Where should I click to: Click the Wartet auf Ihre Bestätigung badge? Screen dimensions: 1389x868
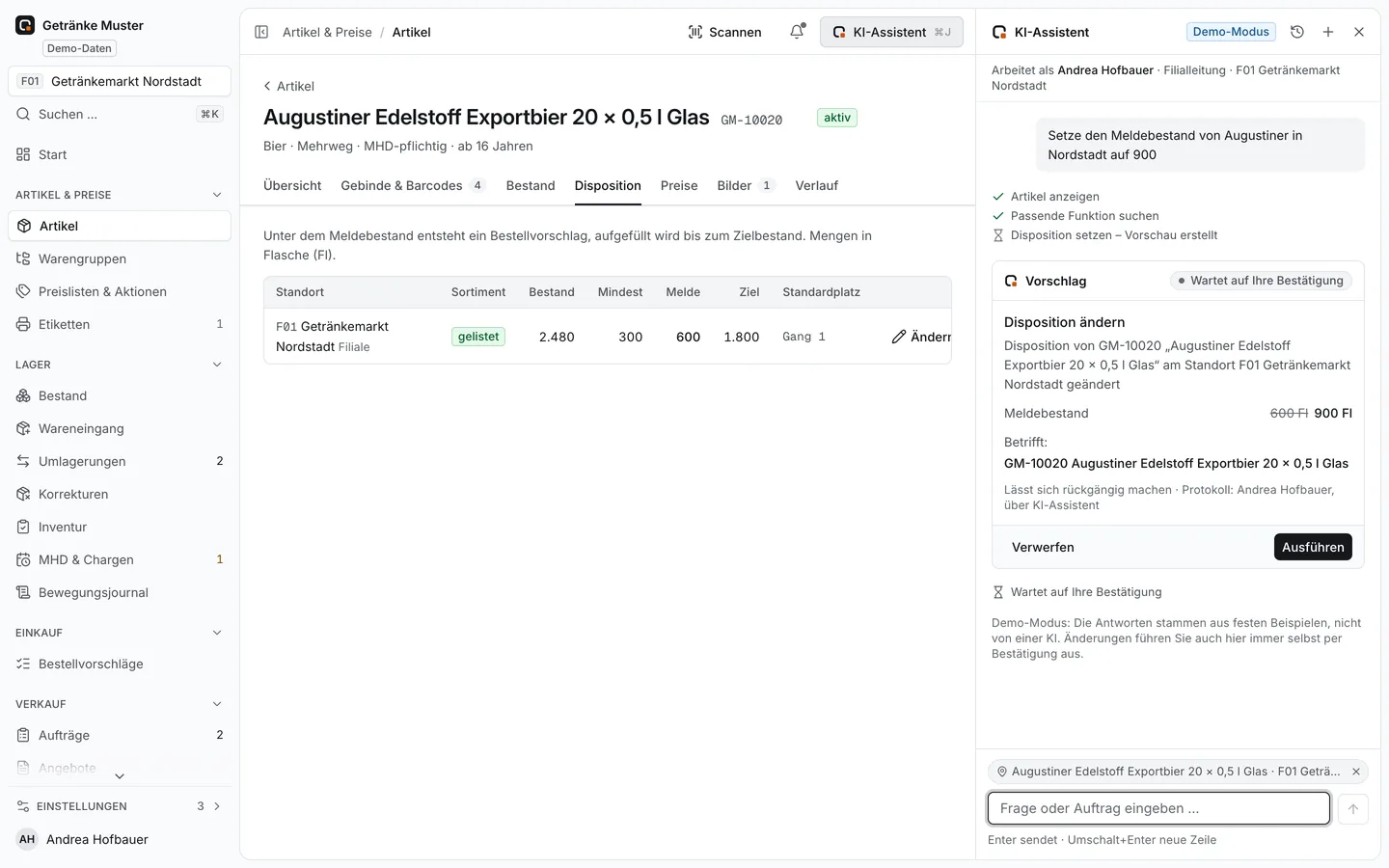[1261, 281]
